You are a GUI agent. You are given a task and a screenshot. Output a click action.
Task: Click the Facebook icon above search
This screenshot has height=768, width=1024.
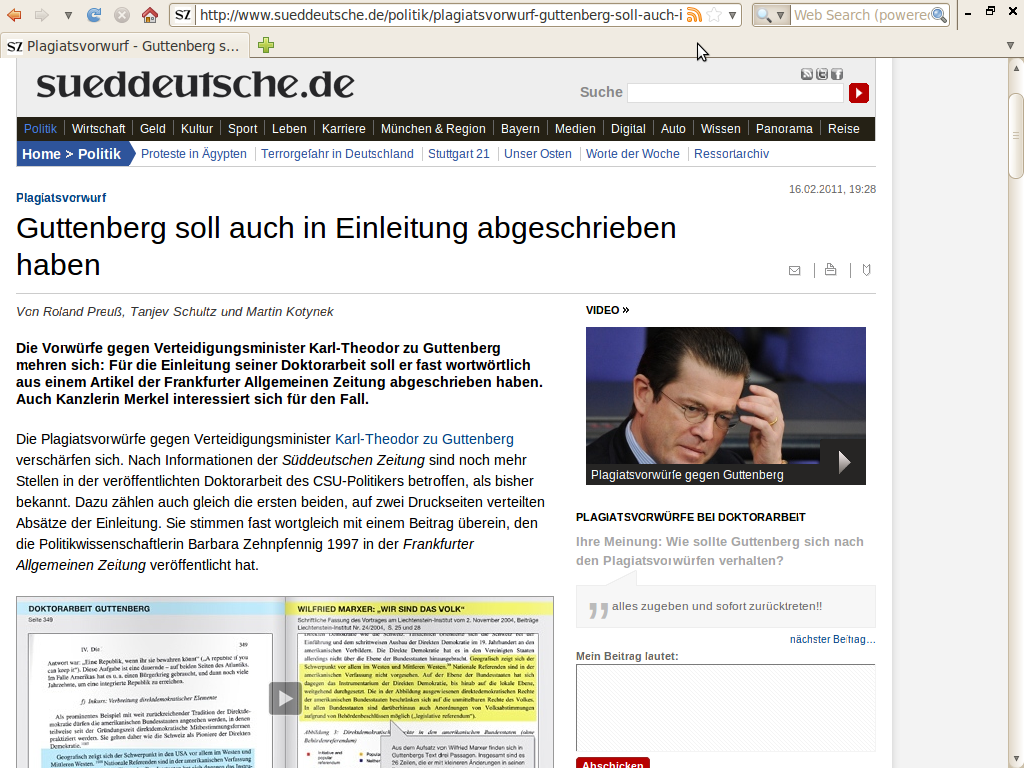(837, 74)
